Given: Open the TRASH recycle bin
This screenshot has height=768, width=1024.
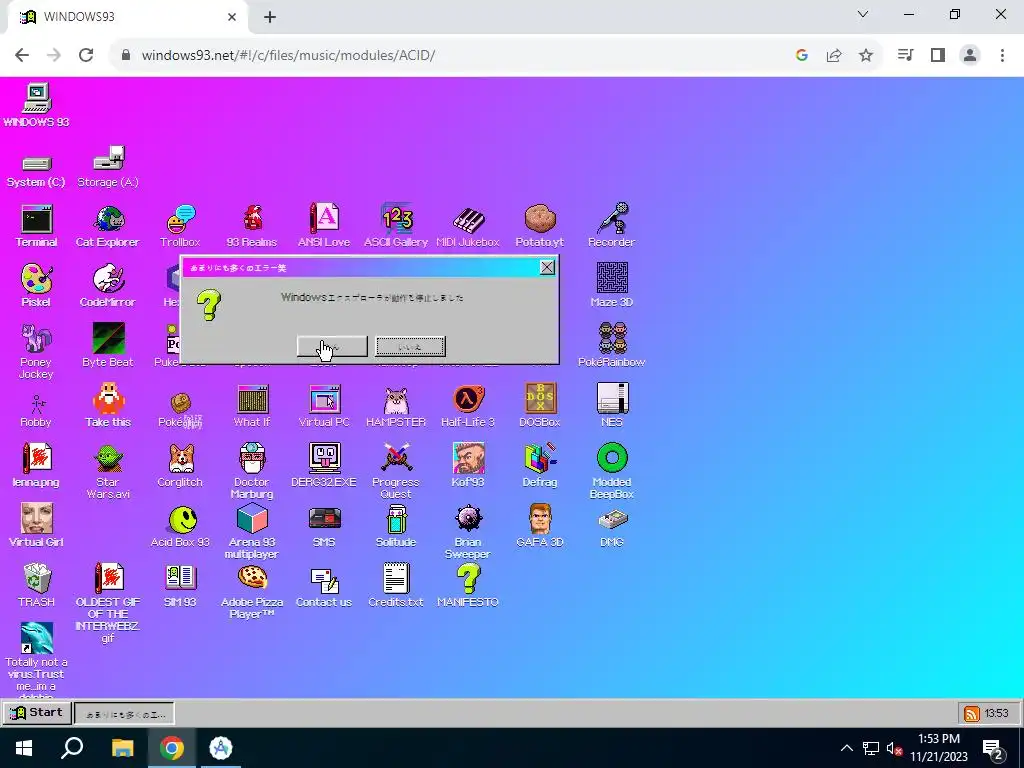Looking at the screenshot, I should click(37, 586).
